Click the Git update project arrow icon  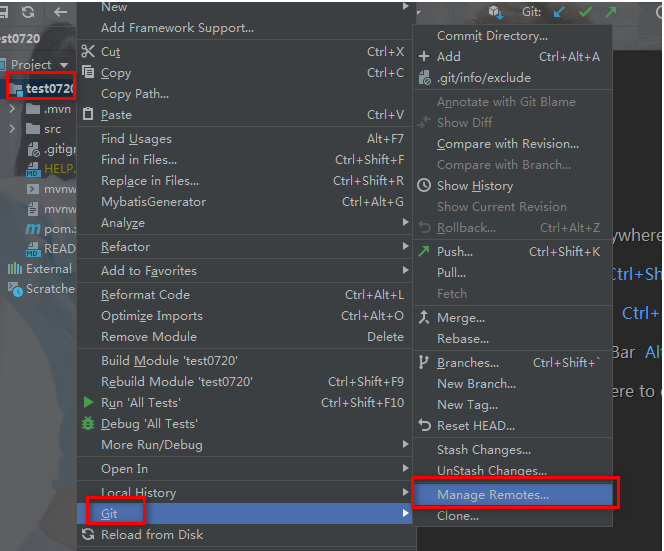point(560,12)
